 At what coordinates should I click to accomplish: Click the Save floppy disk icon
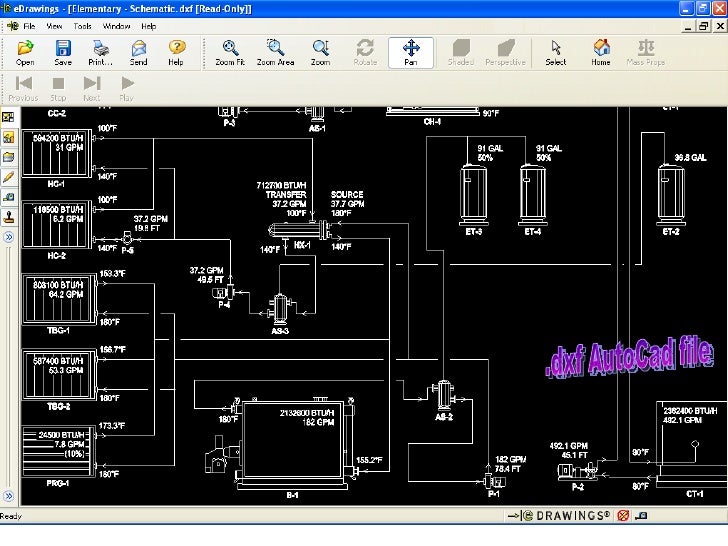pyautogui.click(x=63, y=48)
